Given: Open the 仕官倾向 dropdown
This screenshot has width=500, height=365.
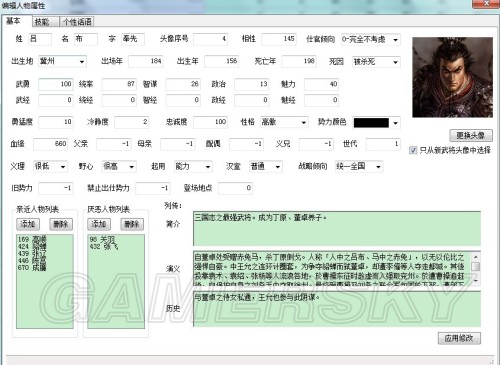Looking at the screenshot, I should coord(371,39).
